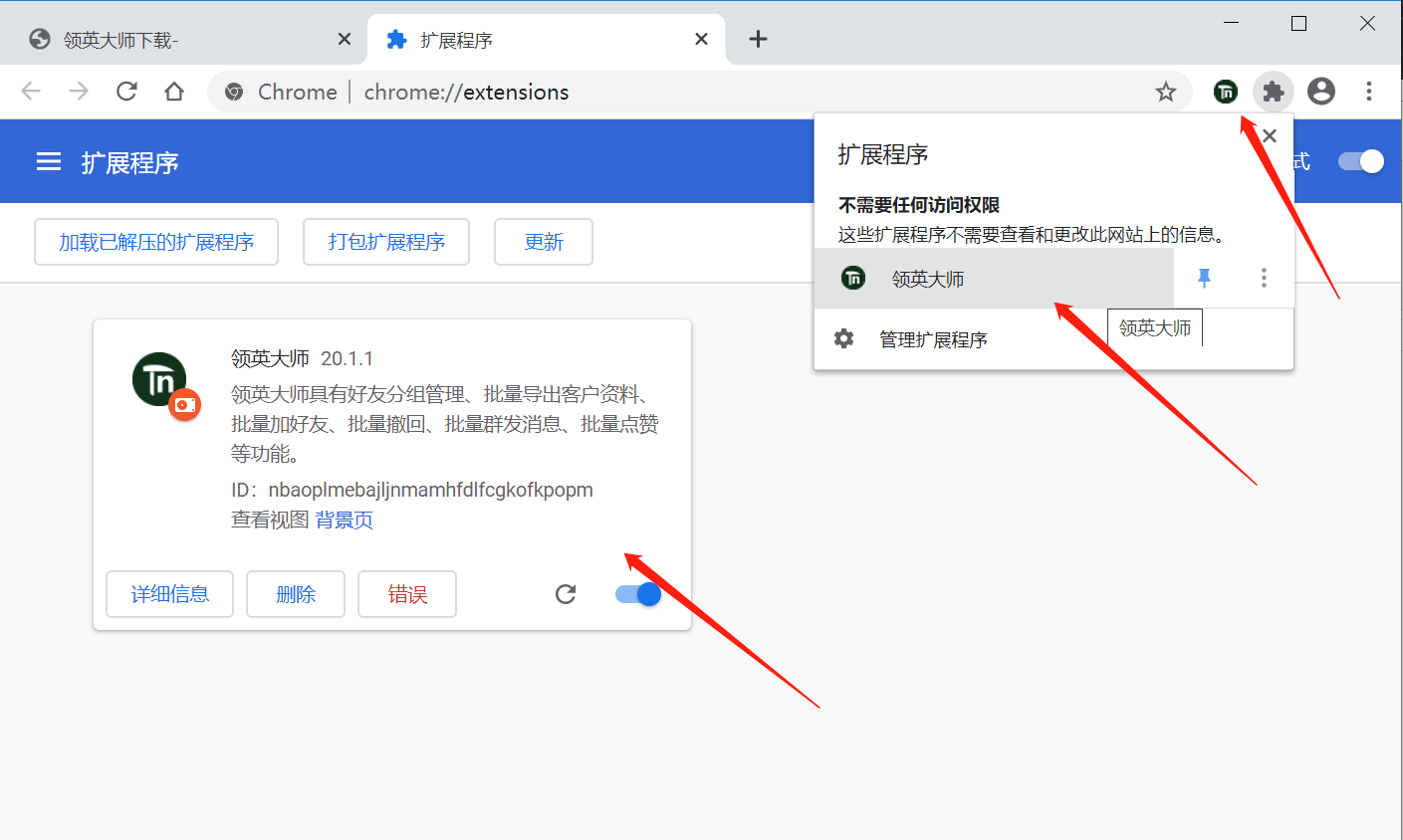The image size is (1403, 840).
Task: Go to the home page icon
Action: (x=174, y=92)
